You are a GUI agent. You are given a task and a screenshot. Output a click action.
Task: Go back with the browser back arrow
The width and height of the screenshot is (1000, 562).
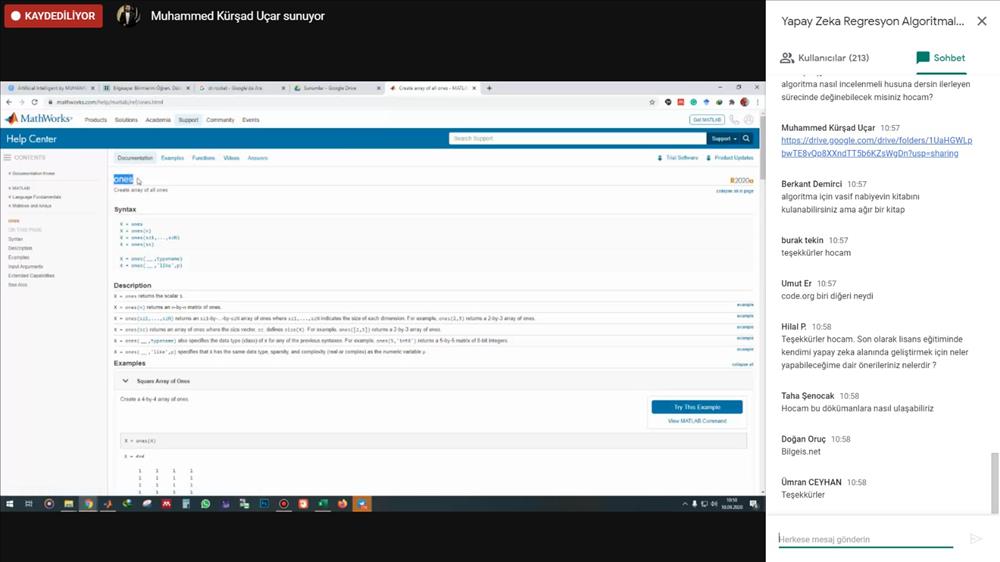point(9,102)
